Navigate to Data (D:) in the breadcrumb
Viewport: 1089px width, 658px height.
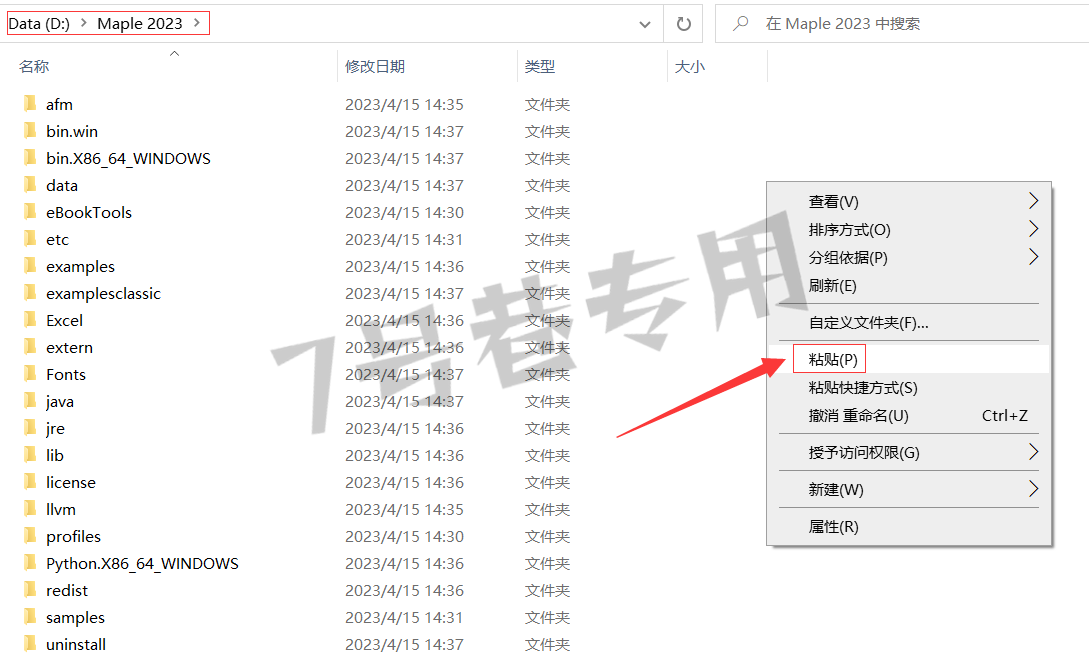(x=39, y=24)
